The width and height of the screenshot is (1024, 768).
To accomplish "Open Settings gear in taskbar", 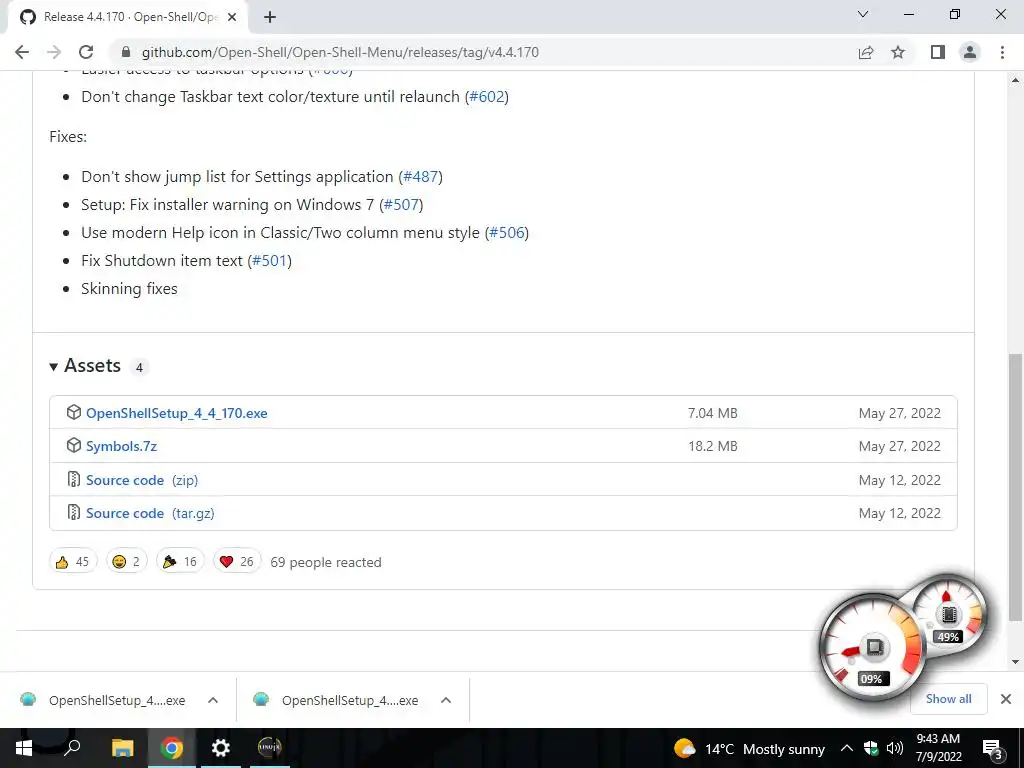I will pos(221,748).
